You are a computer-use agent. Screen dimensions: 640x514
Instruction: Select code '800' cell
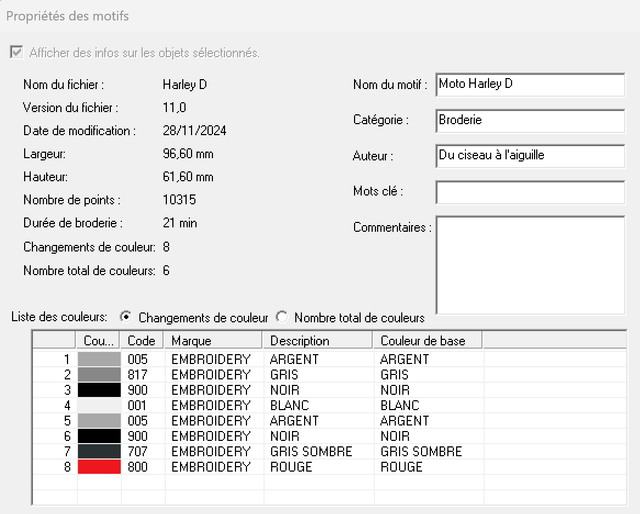click(138, 467)
